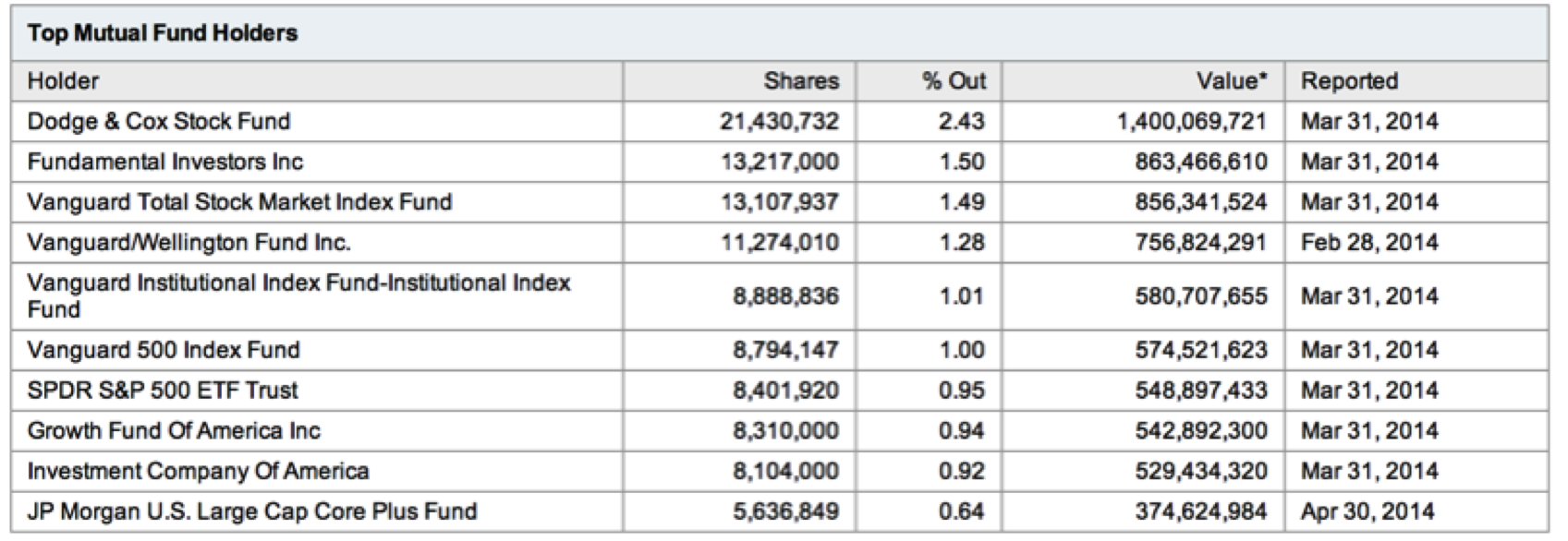Select value 548,897,433

point(1201,391)
